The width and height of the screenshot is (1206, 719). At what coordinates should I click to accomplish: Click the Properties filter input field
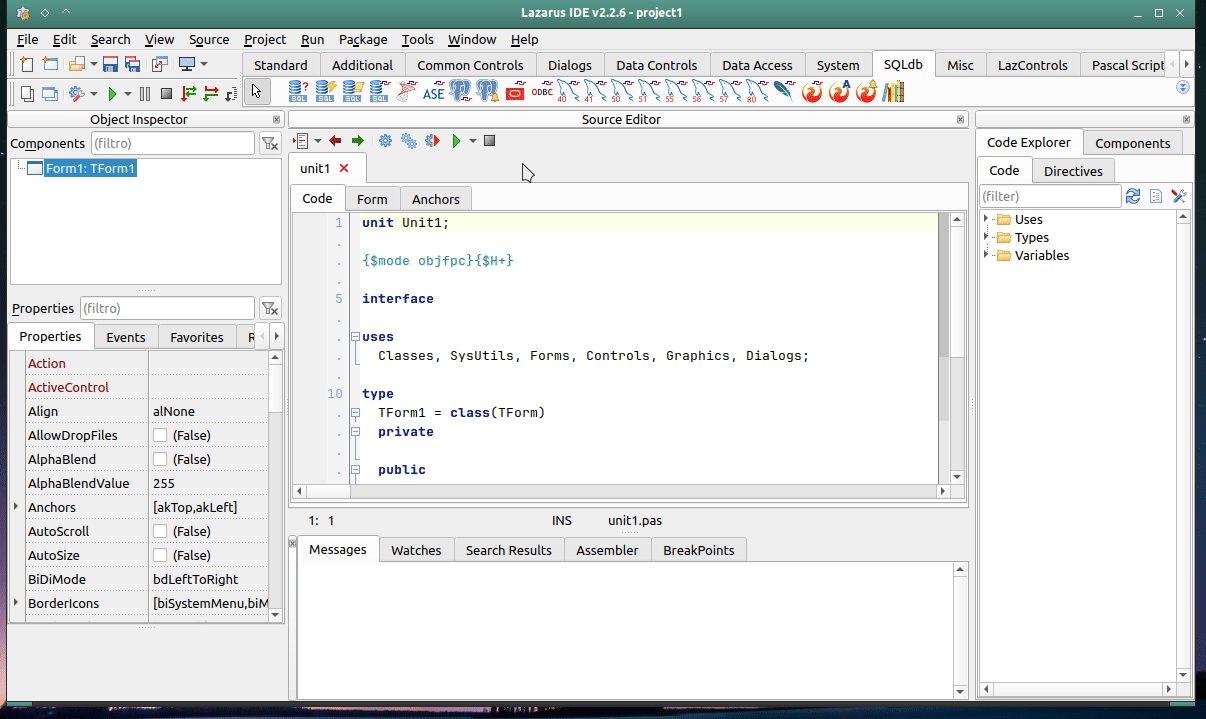[x=167, y=308]
